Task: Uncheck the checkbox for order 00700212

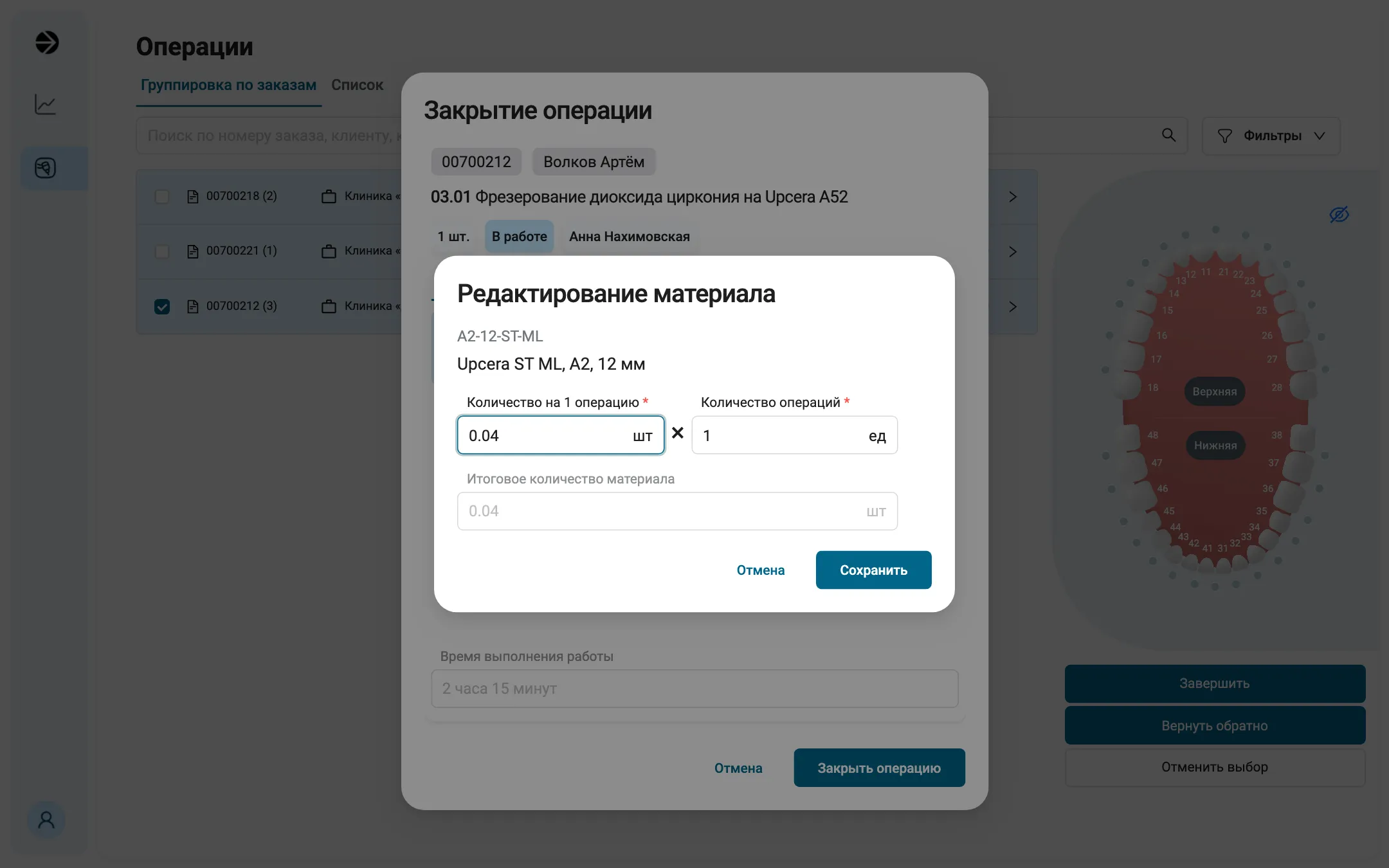Action: pos(162,306)
